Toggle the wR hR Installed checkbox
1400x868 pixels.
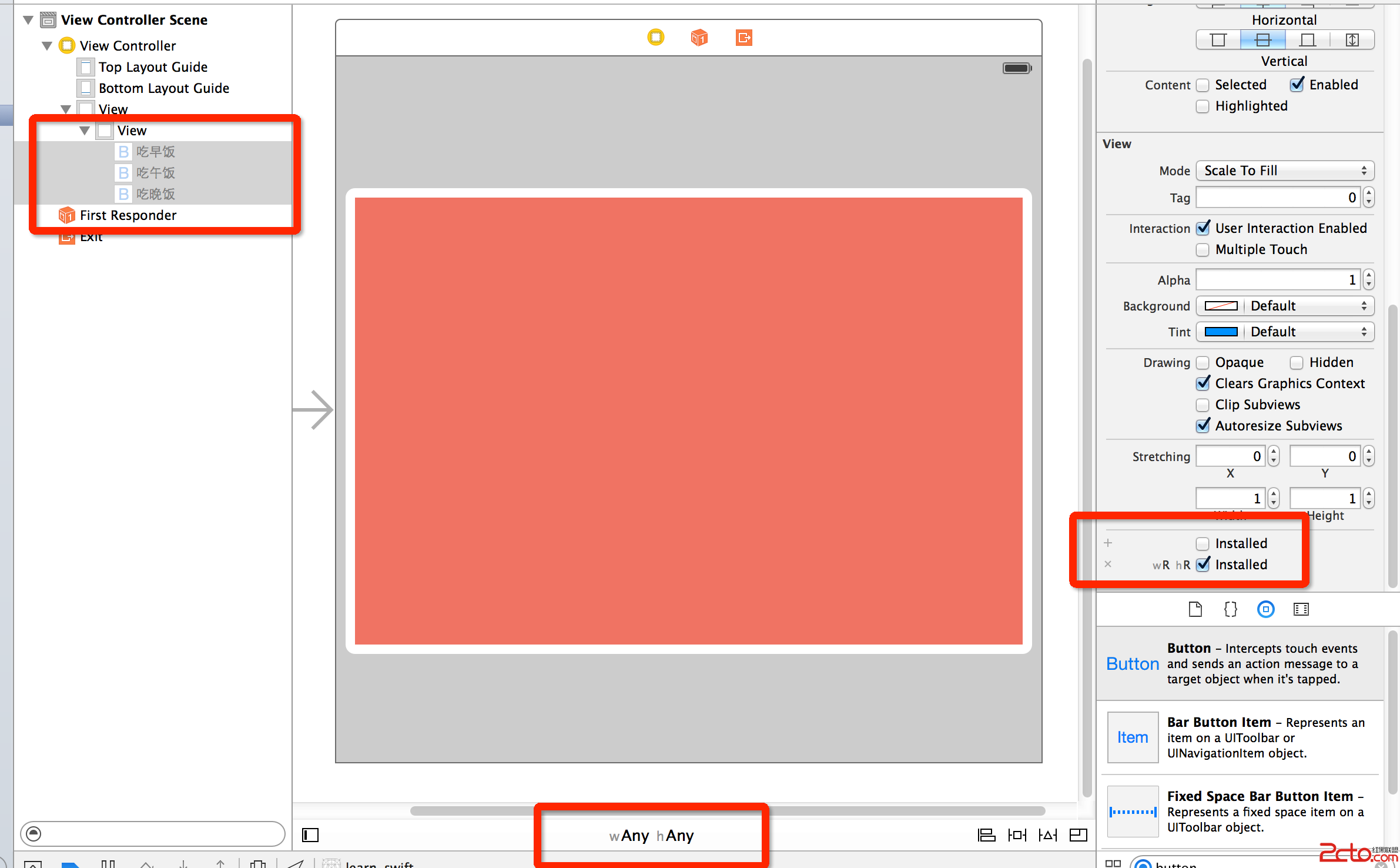[1203, 565]
